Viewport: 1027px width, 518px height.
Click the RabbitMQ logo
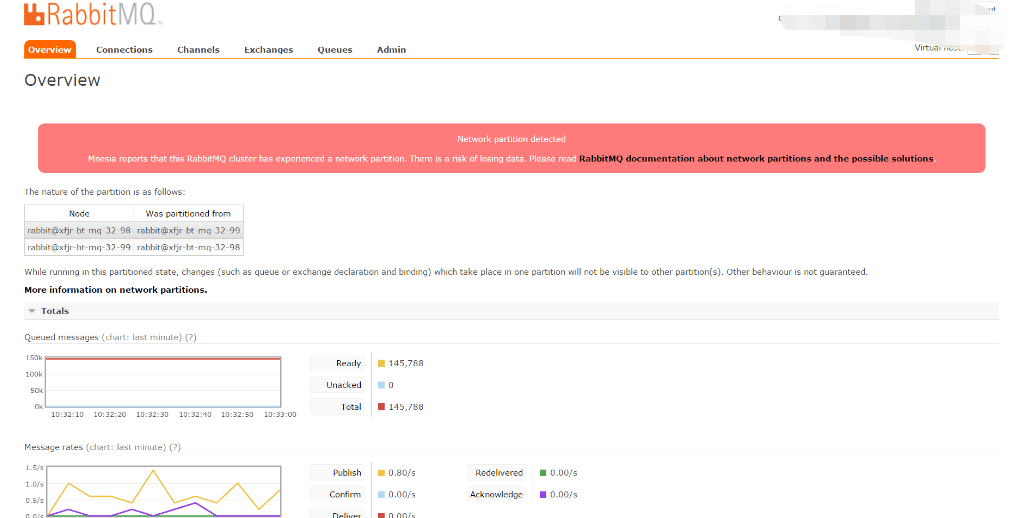[92, 15]
